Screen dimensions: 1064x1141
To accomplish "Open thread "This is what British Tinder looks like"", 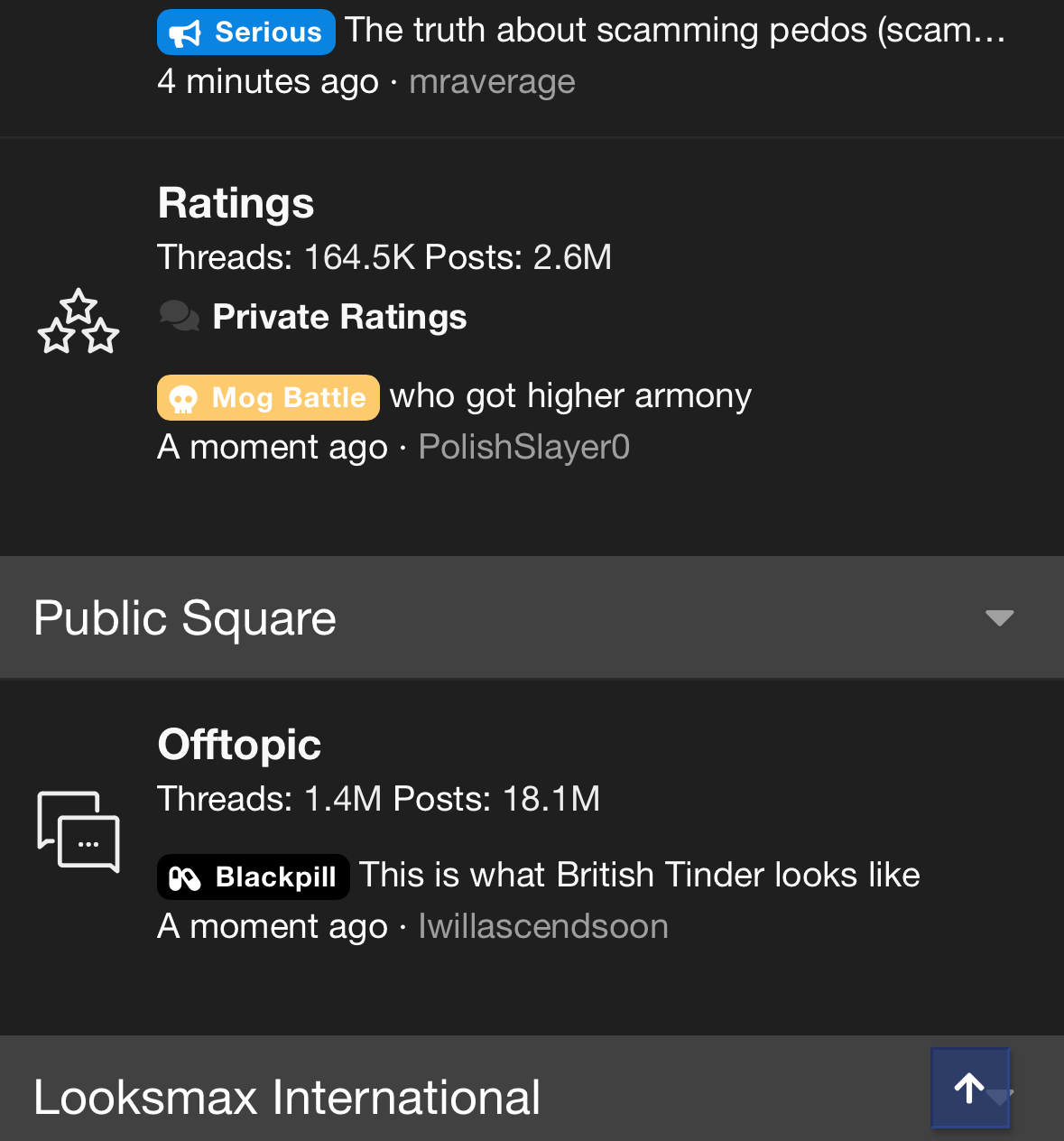I will click(639, 875).
